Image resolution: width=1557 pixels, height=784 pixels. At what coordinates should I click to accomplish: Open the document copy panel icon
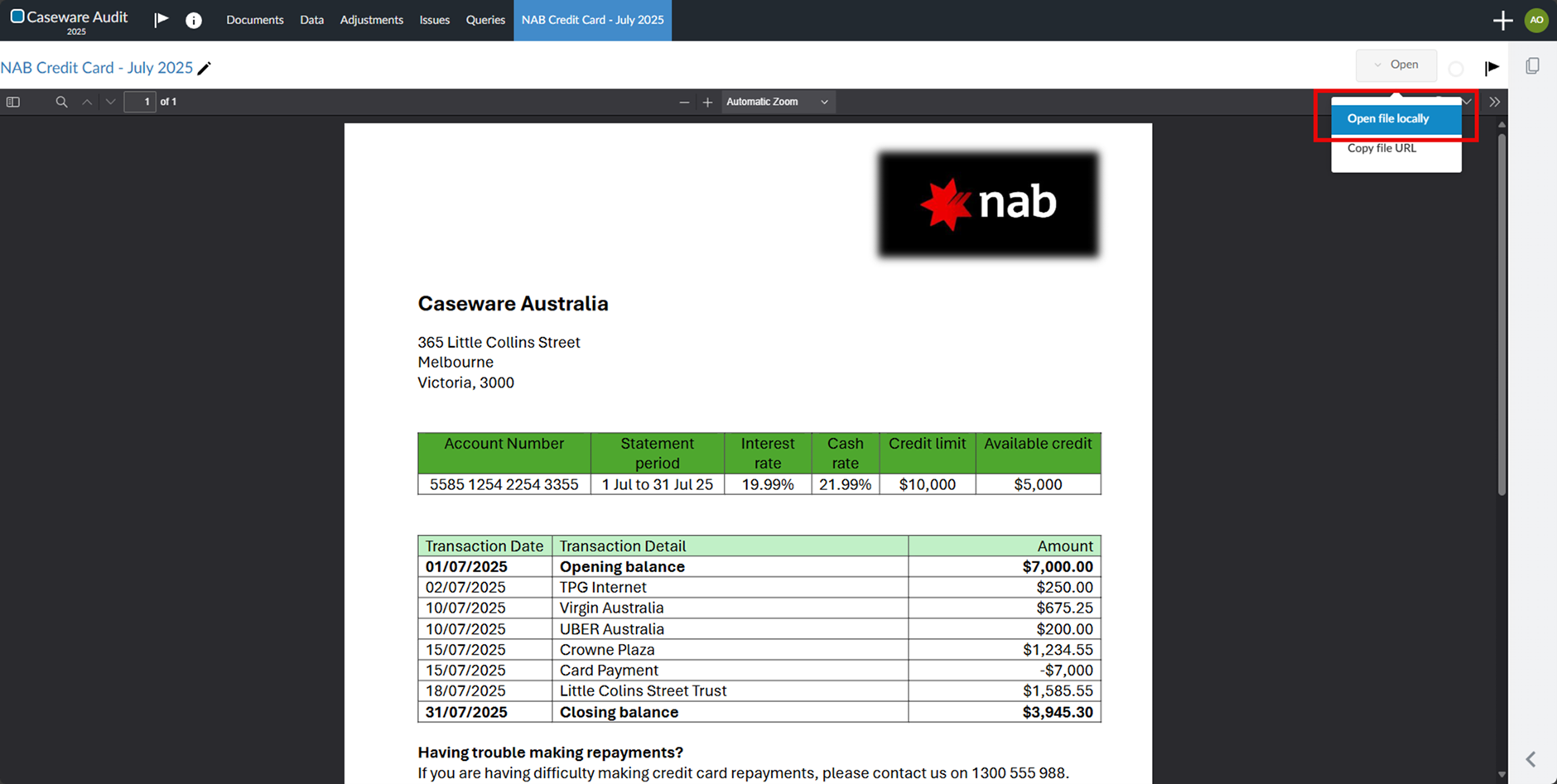1532,65
